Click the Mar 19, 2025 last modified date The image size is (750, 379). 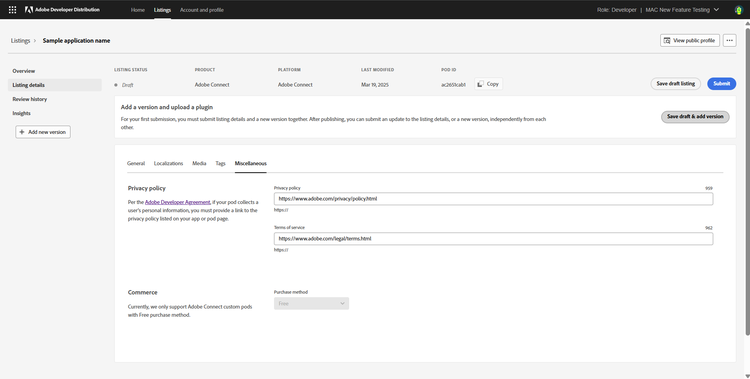375,85
